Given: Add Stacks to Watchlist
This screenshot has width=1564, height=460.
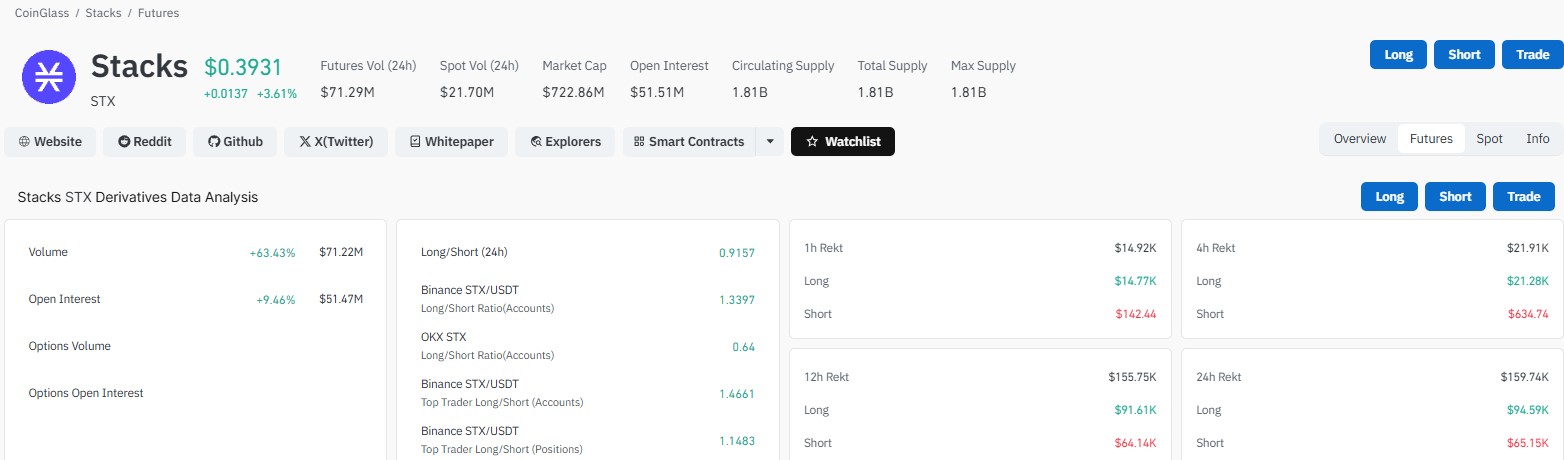Looking at the screenshot, I should click(843, 142).
